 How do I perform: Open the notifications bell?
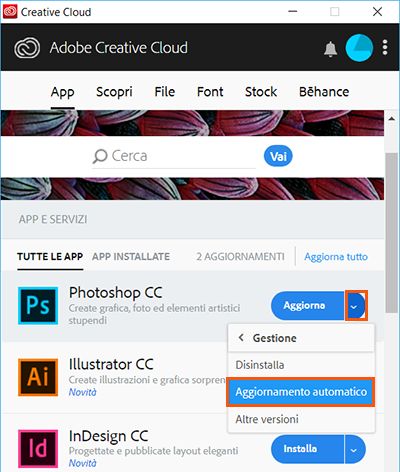(330, 49)
